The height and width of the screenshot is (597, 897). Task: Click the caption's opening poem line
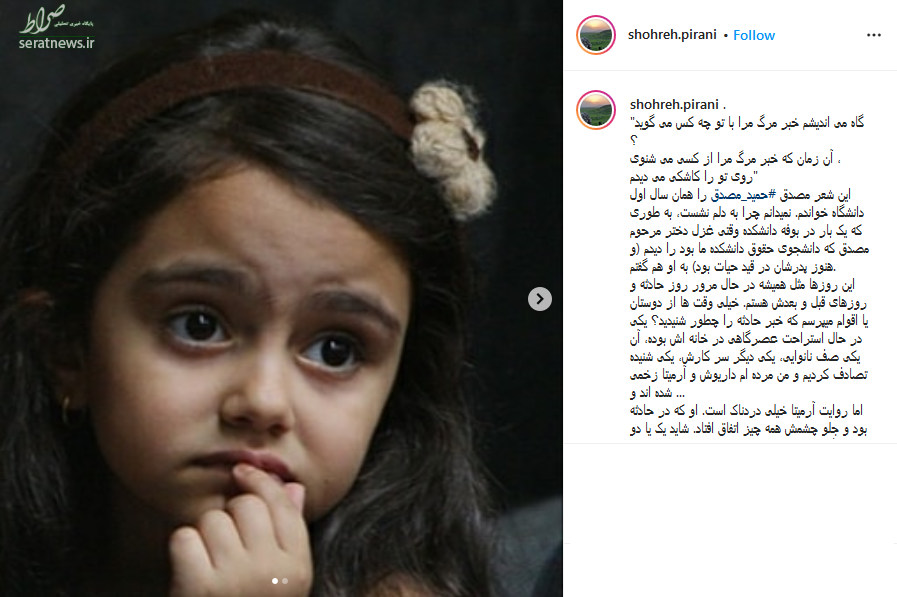[747, 123]
